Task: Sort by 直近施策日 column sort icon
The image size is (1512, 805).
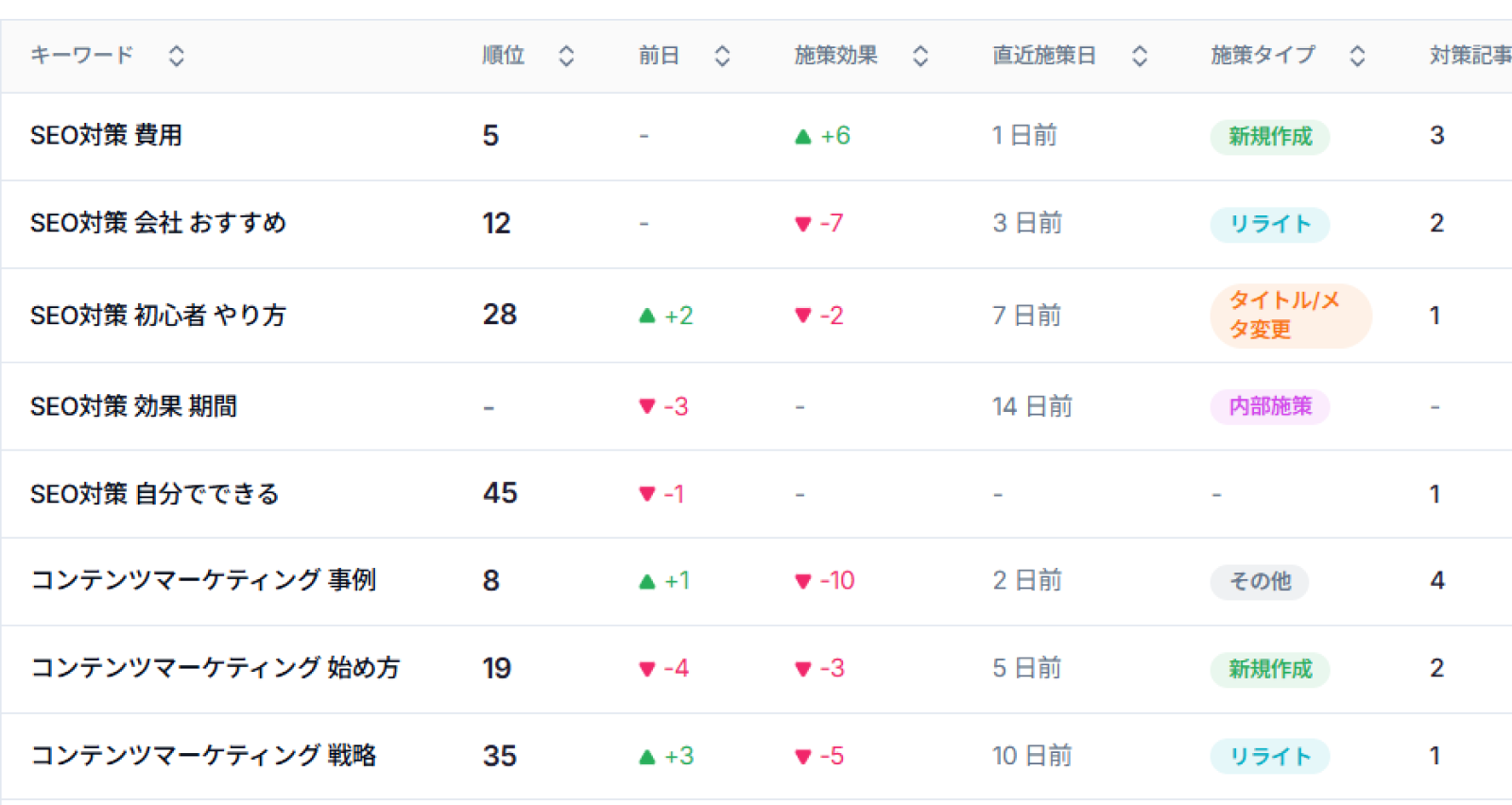Action: (x=1140, y=56)
